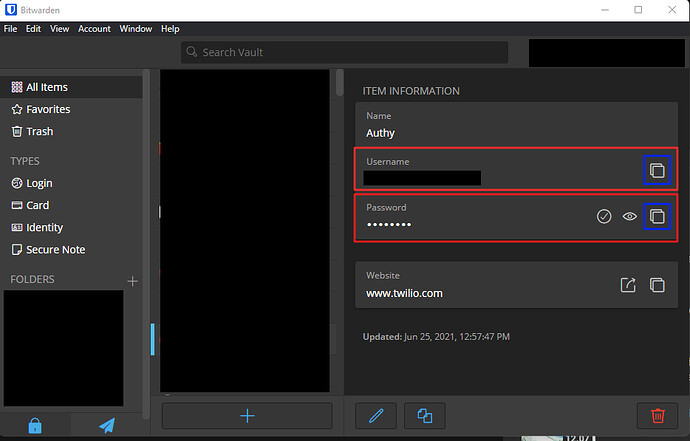Open the Help menu

pyautogui.click(x=170, y=29)
